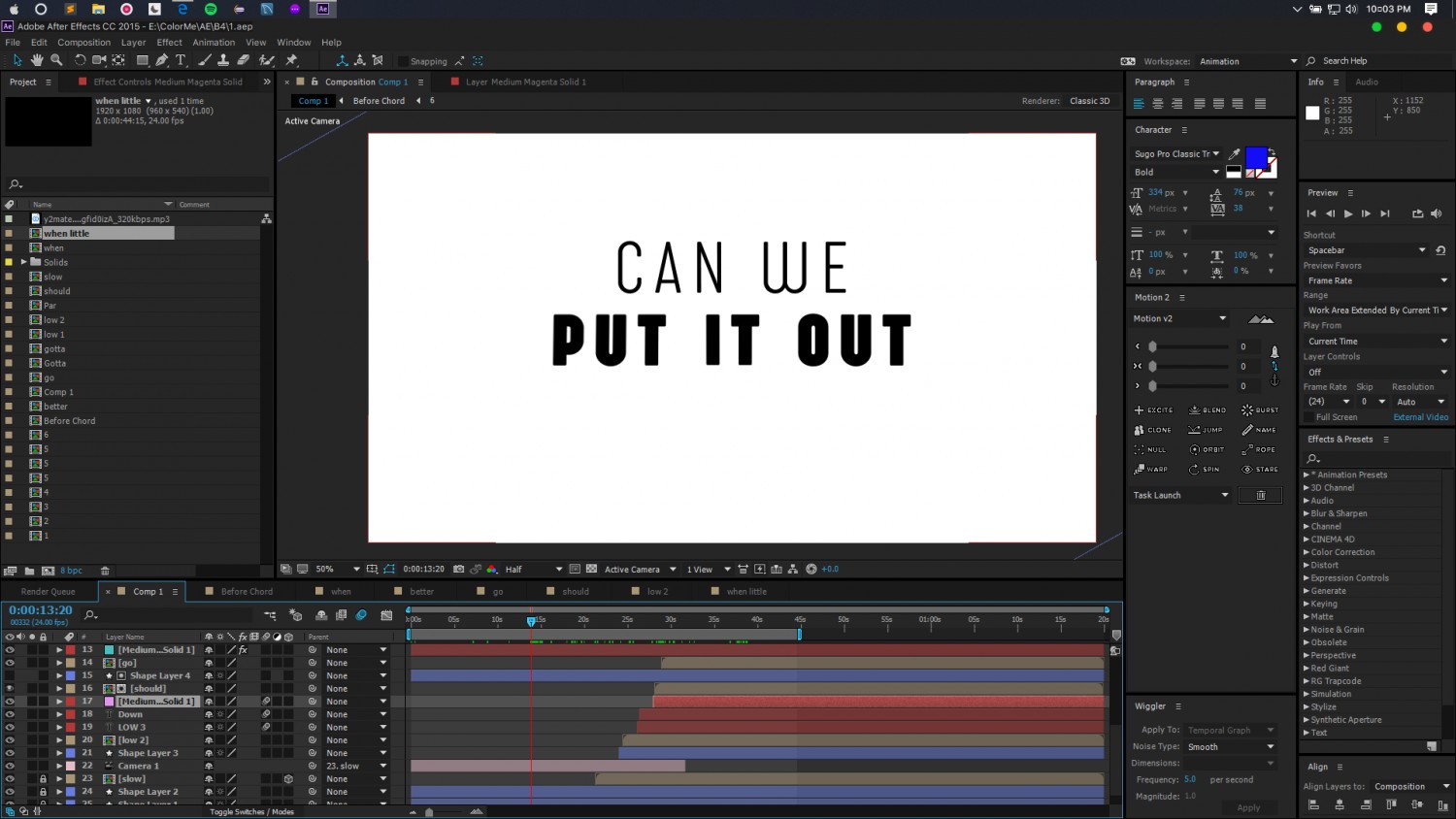Select the Zoom tool magnifier
This screenshot has width=1456, height=819.
coord(56,60)
